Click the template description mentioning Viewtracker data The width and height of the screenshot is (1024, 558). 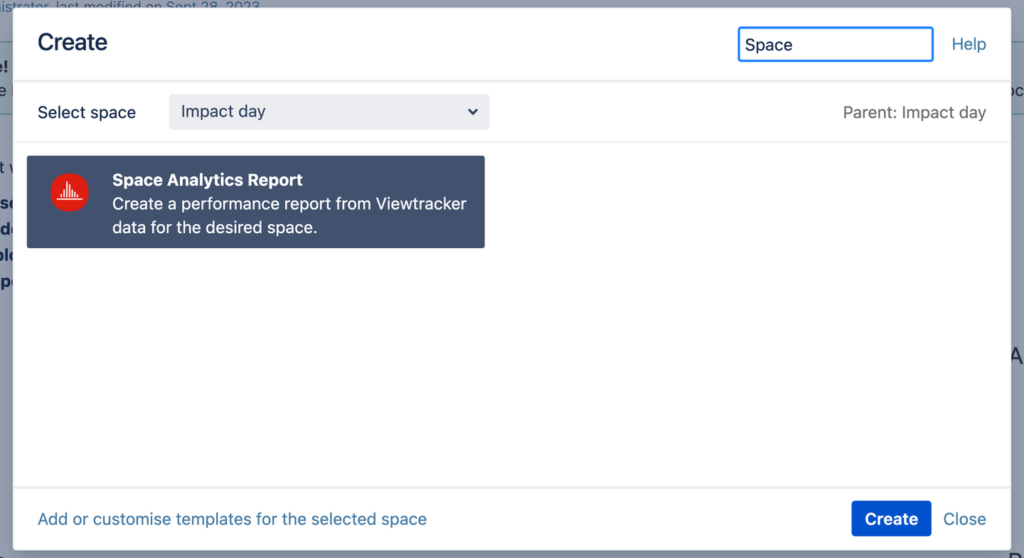coord(289,216)
